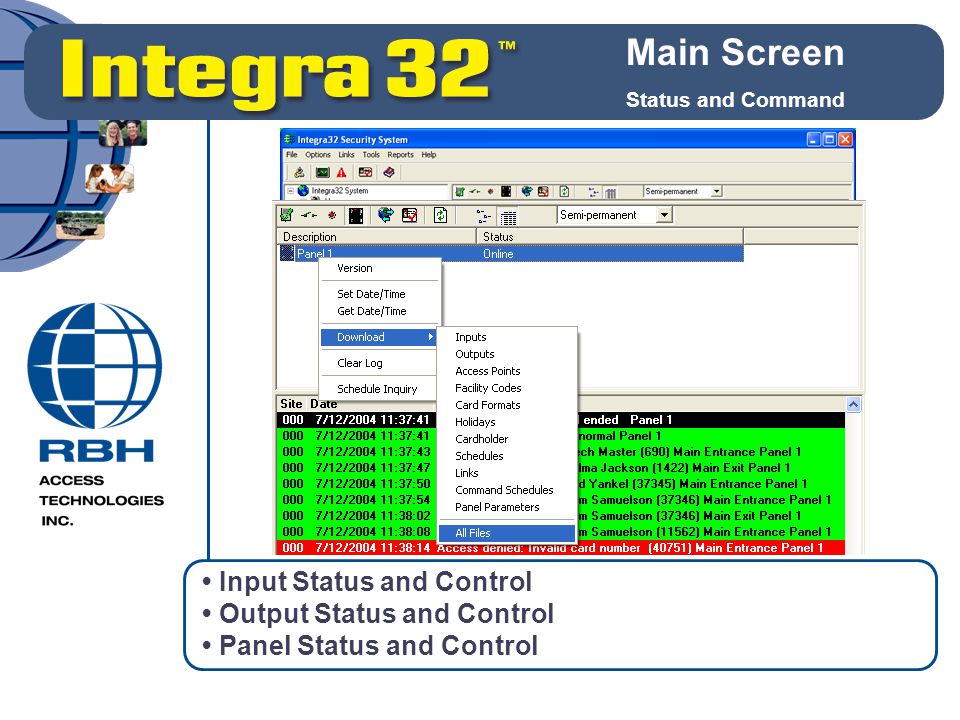
Task: Select the log row at 11:38:02
Action: [560, 516]
